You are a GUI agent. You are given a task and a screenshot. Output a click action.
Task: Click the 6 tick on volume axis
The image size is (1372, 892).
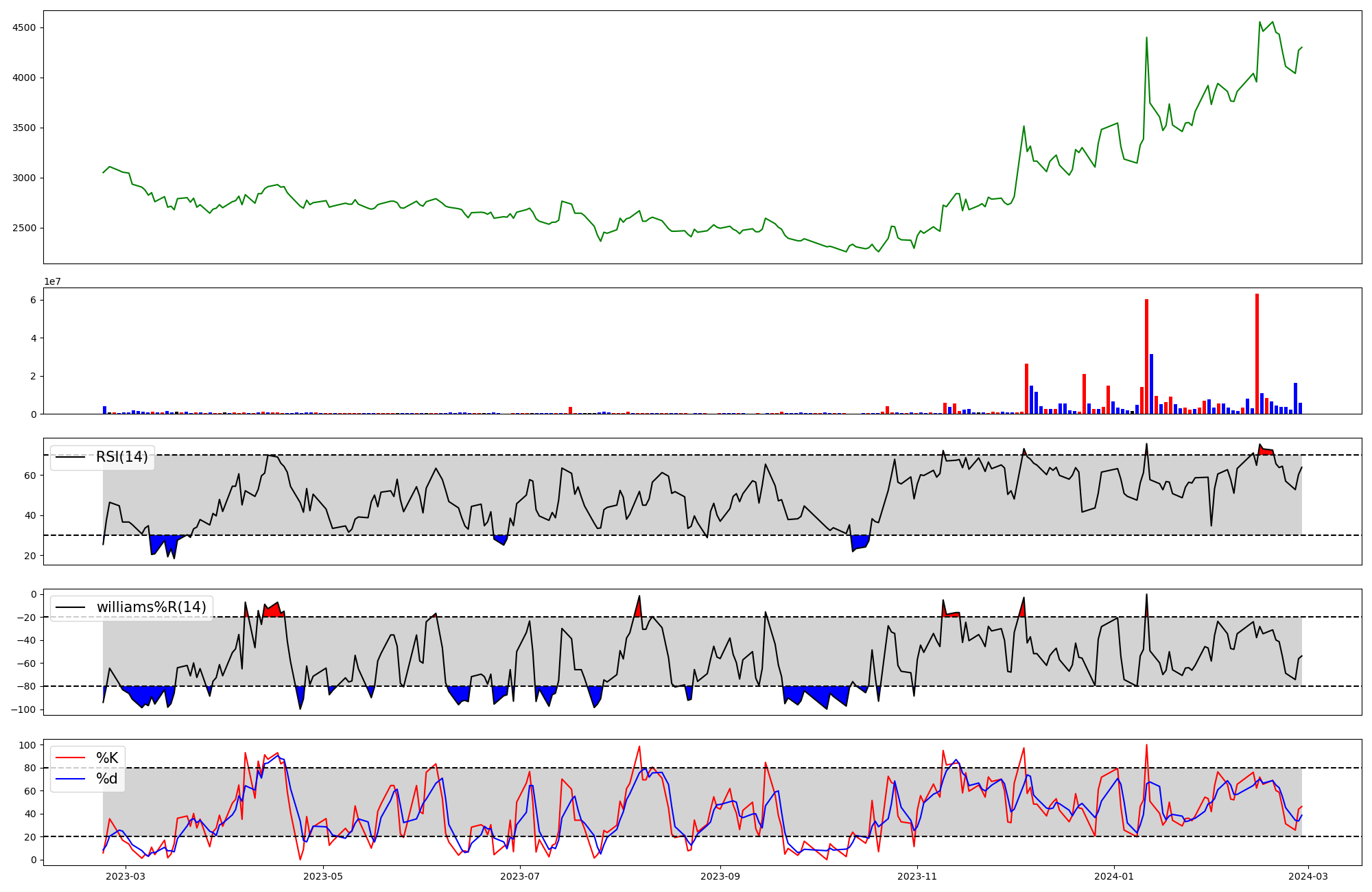[33, 300]
